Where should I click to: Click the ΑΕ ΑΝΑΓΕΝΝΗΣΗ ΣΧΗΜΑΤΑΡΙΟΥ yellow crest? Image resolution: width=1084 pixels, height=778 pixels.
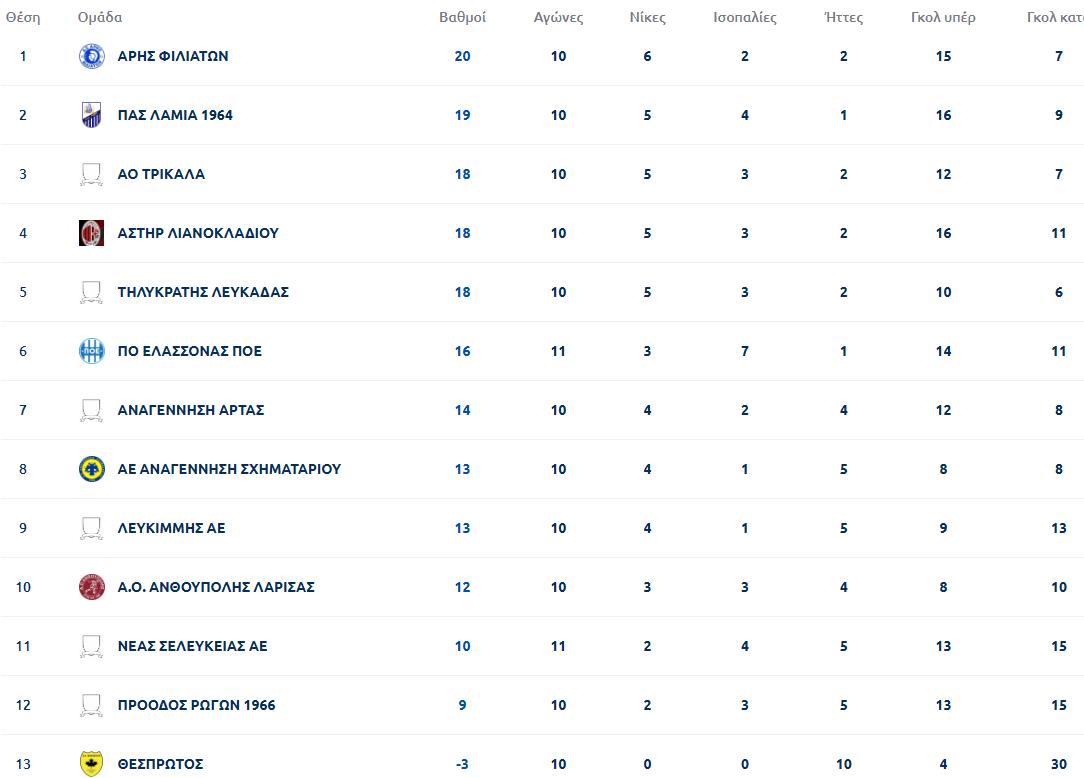[91, 469]
